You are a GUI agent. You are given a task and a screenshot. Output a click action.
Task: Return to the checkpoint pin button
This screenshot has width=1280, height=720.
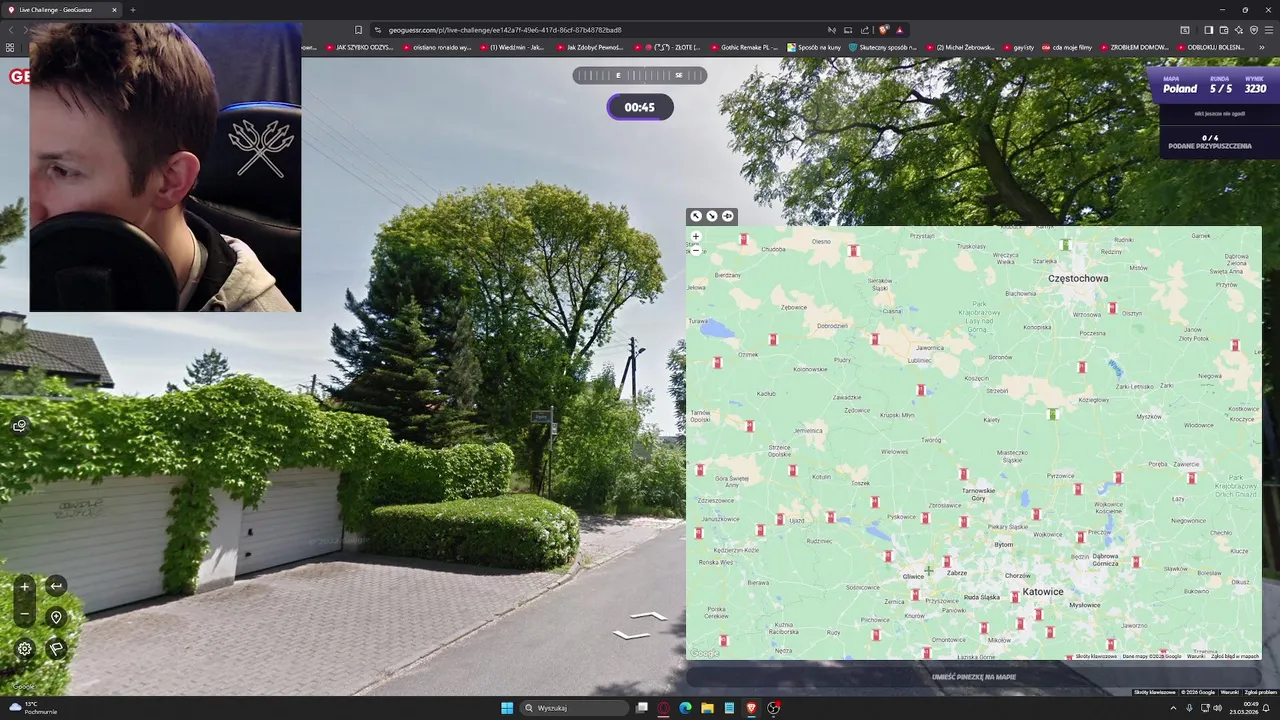pos(56,618)
